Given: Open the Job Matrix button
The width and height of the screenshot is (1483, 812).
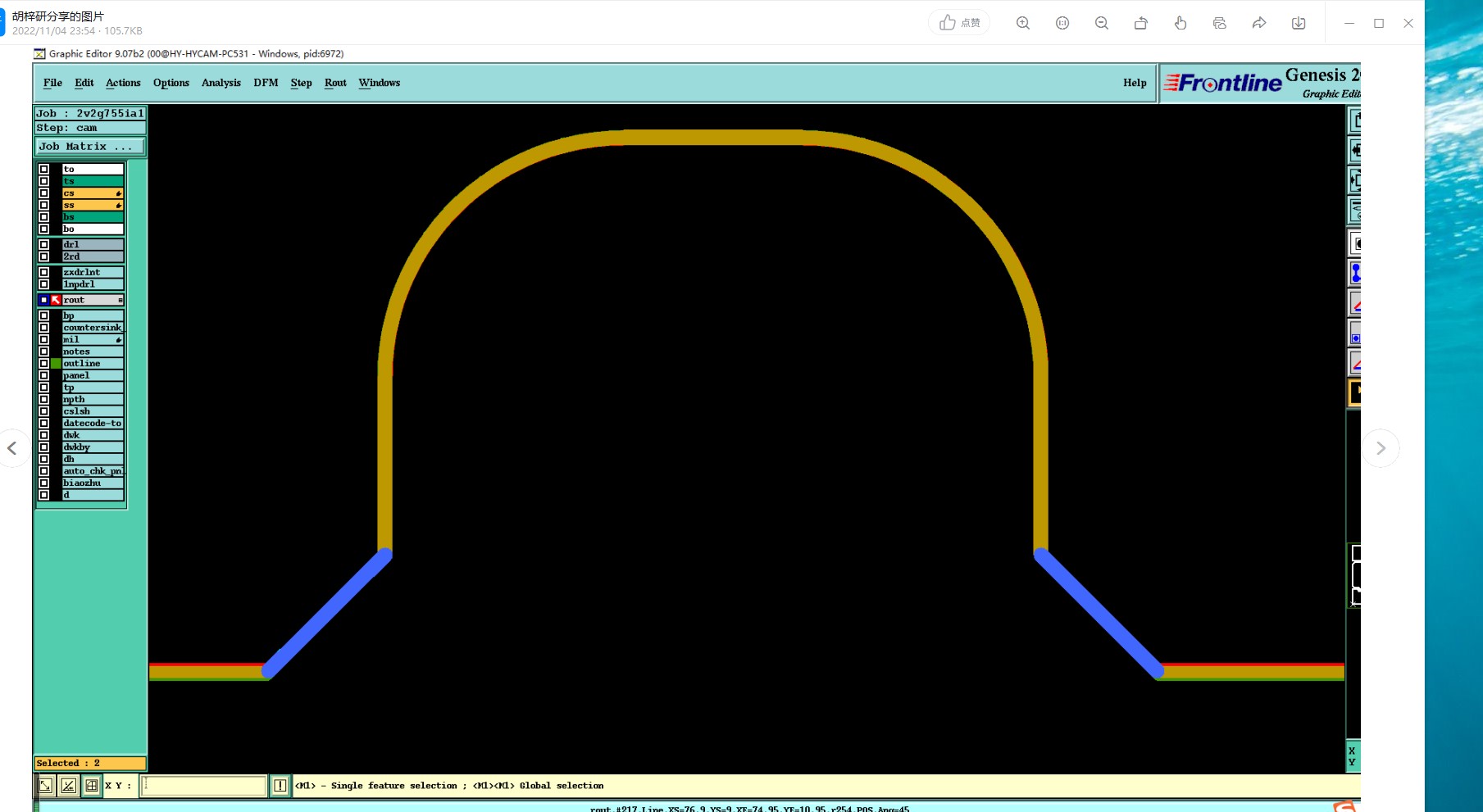Looking at the screenshot, I should point(89,147).
